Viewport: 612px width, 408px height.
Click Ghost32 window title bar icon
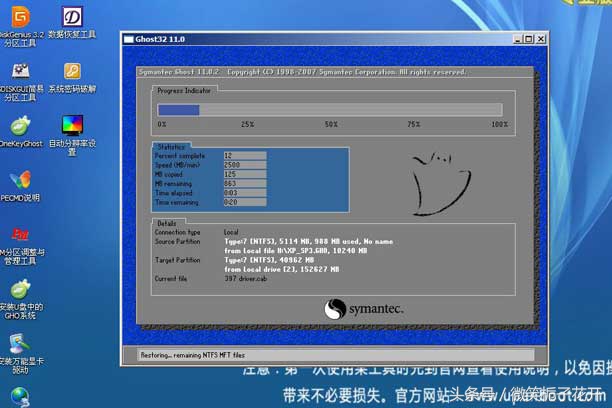(x=128, y=39)
